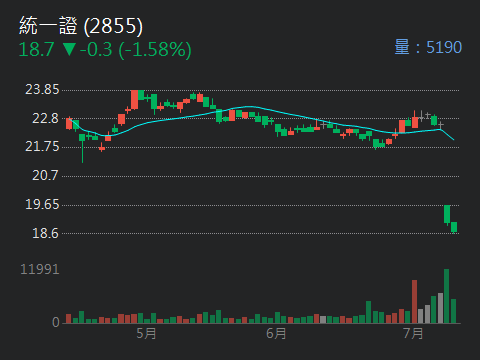The image size is (480, 360).
Task: Click the last green candlestick near 18.6
Action: pyautogui.click(x=454, y=227)
